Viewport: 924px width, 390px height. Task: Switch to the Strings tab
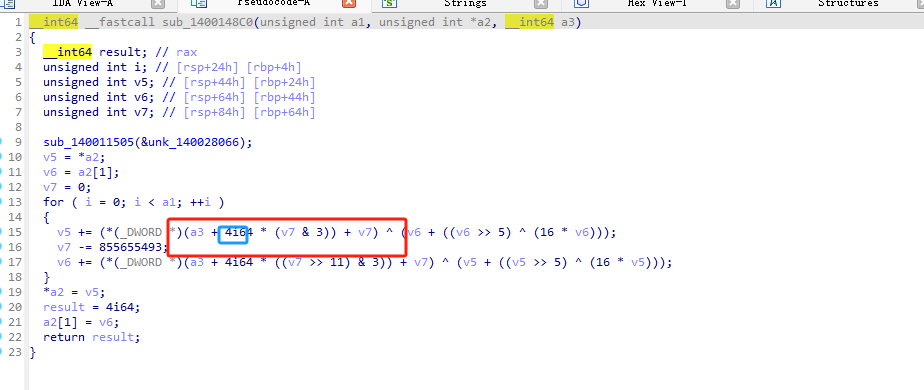point(465,4)
